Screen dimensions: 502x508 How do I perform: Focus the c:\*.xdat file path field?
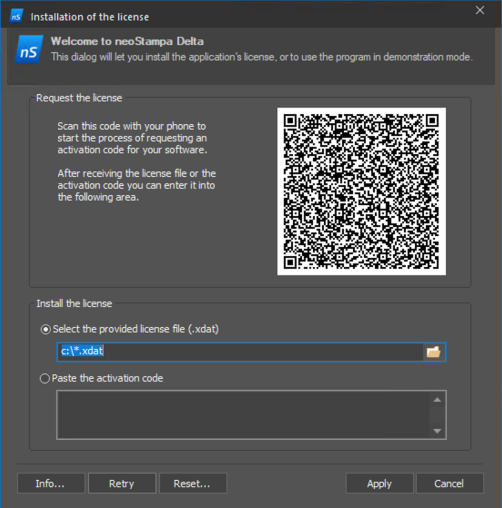point(240,352)
